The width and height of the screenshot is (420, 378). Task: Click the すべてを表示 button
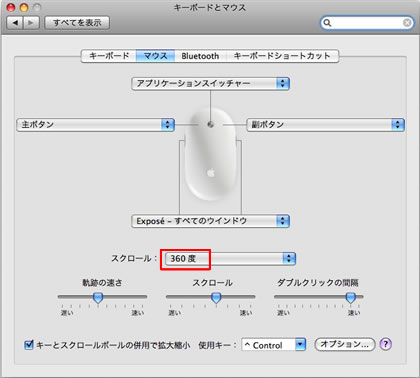77,23
